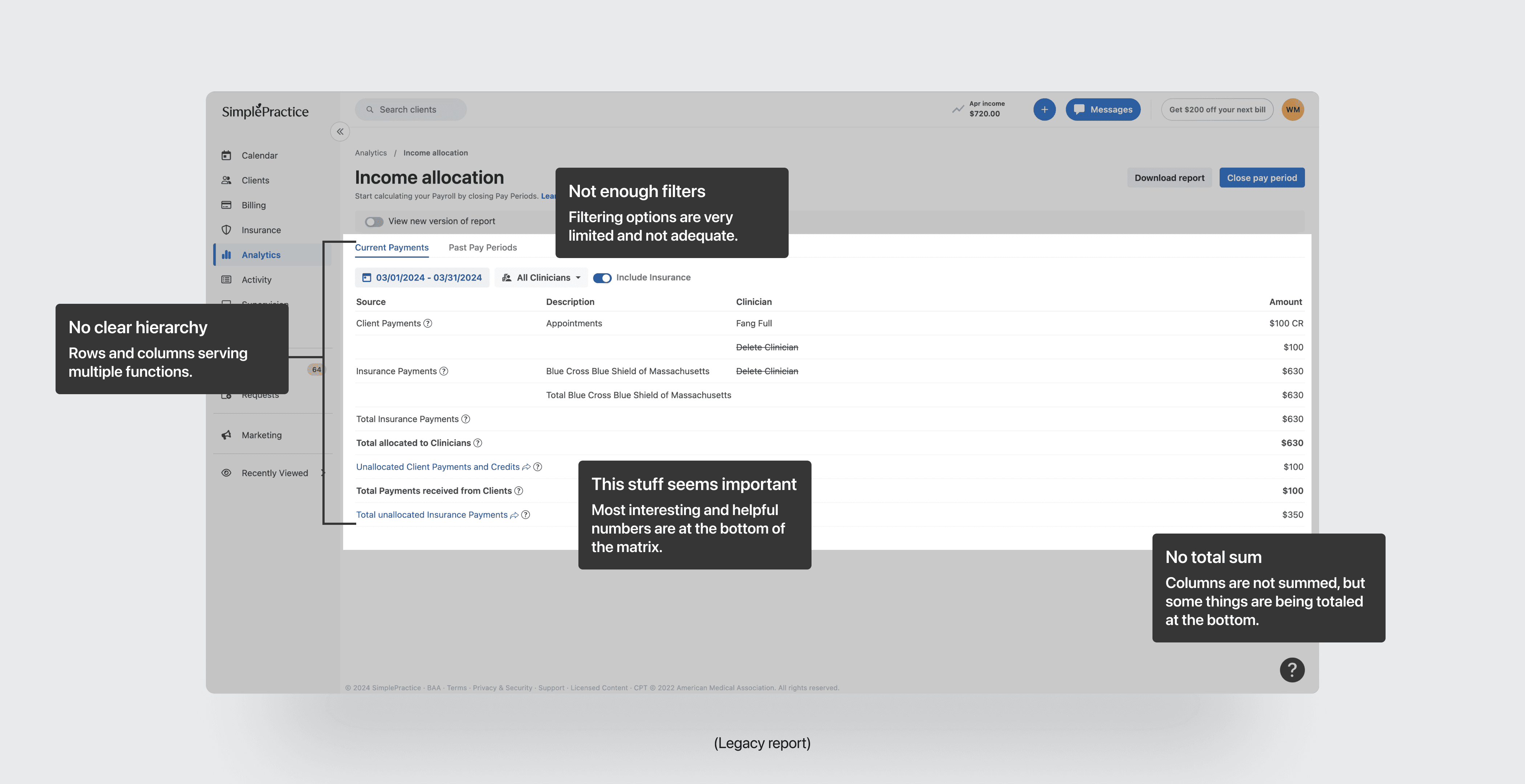The height and width of the screenshot is (784, 1525).
Task: Click the Download report button
Action: point(1169,177)
